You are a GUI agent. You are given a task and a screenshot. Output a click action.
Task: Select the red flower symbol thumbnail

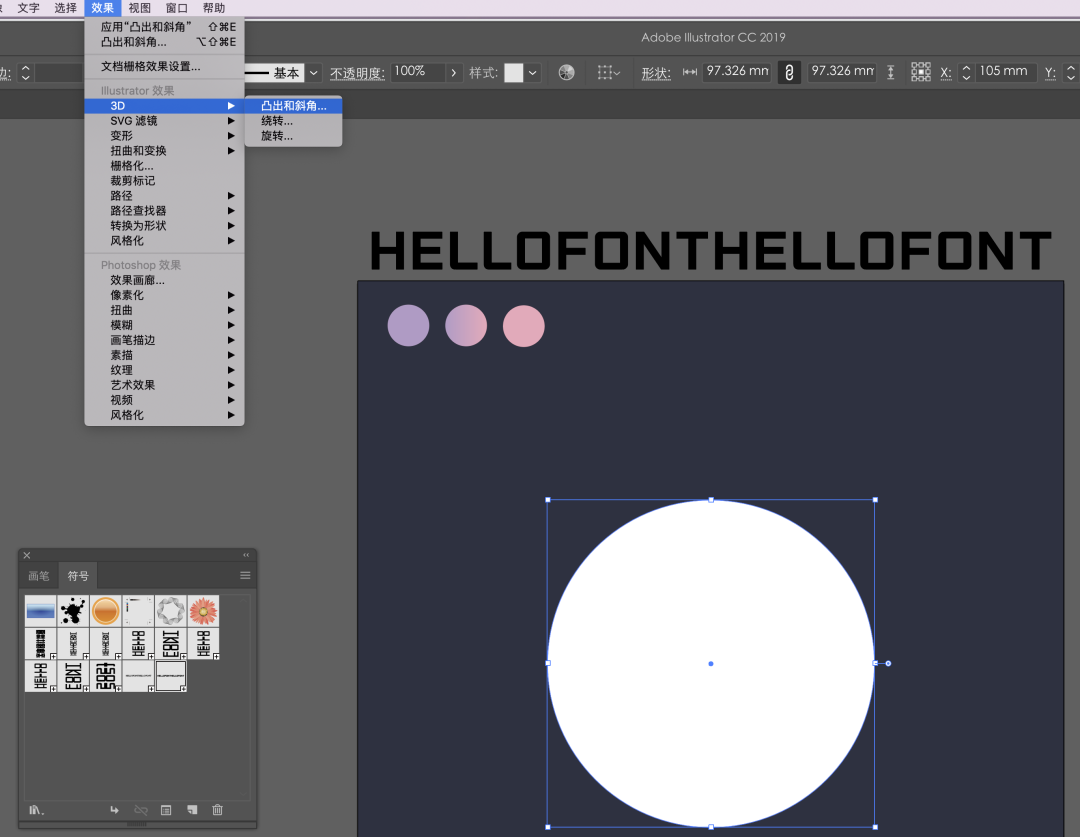click(x=203, y=610)
